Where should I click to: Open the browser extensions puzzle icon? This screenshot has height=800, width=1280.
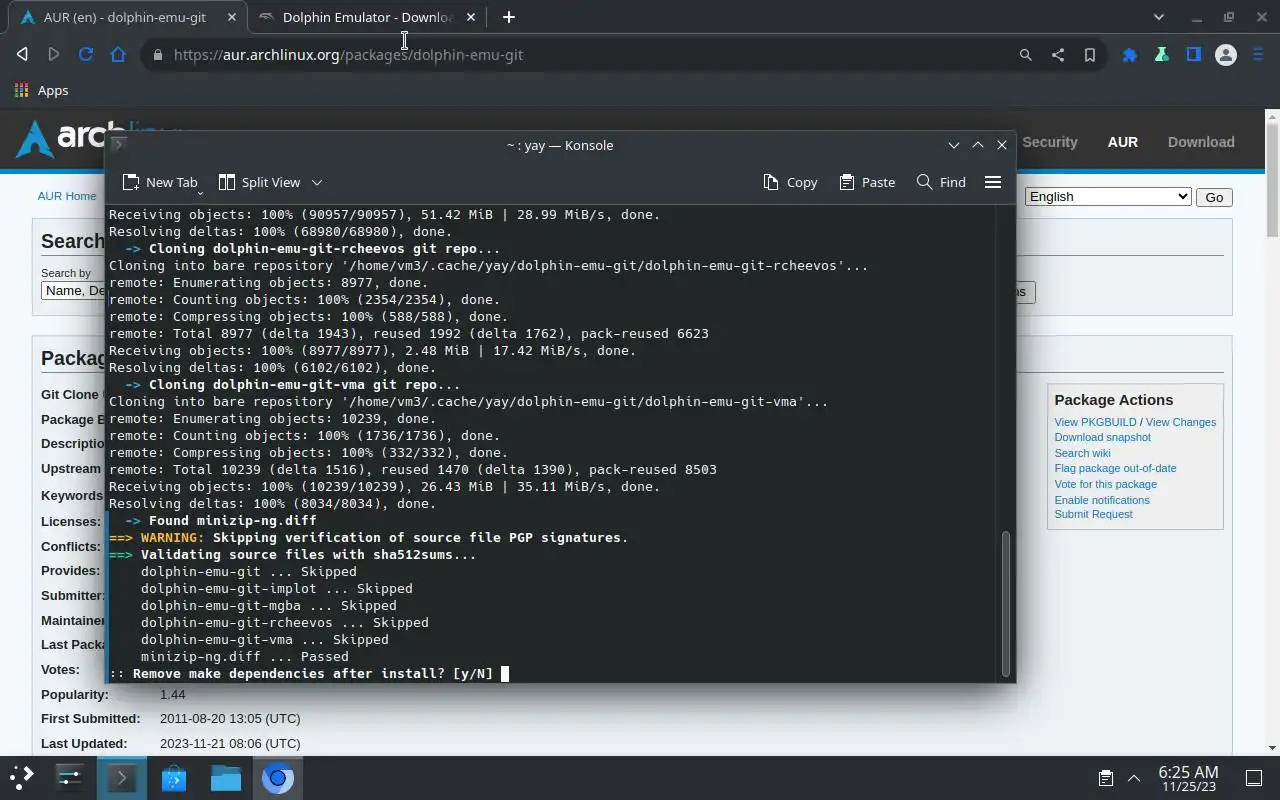[x=1129, y=55]
